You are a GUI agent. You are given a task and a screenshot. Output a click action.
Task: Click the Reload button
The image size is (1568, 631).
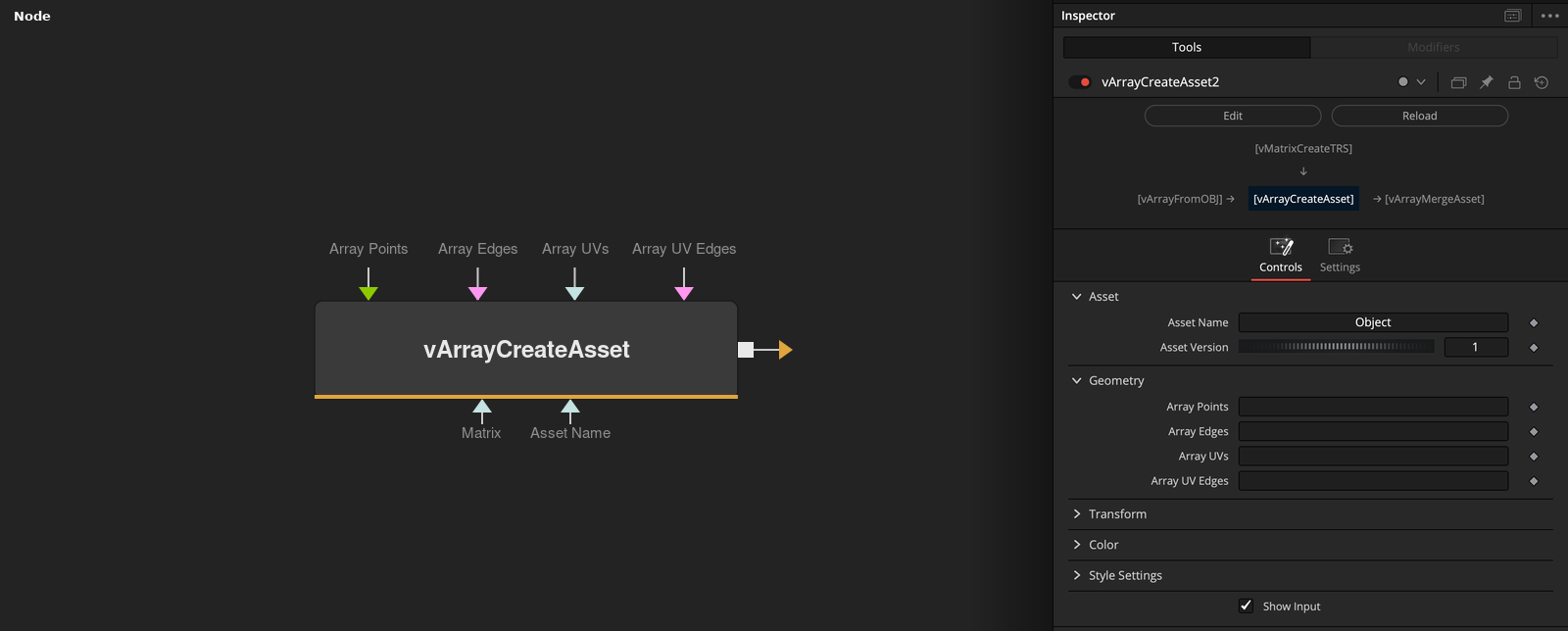[x=1419, y=116]
